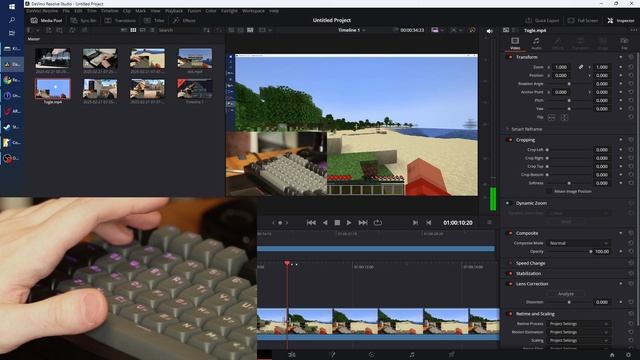Check the Retain Image Position checkbox
This screenshot has width=640, height=360.
549,191
